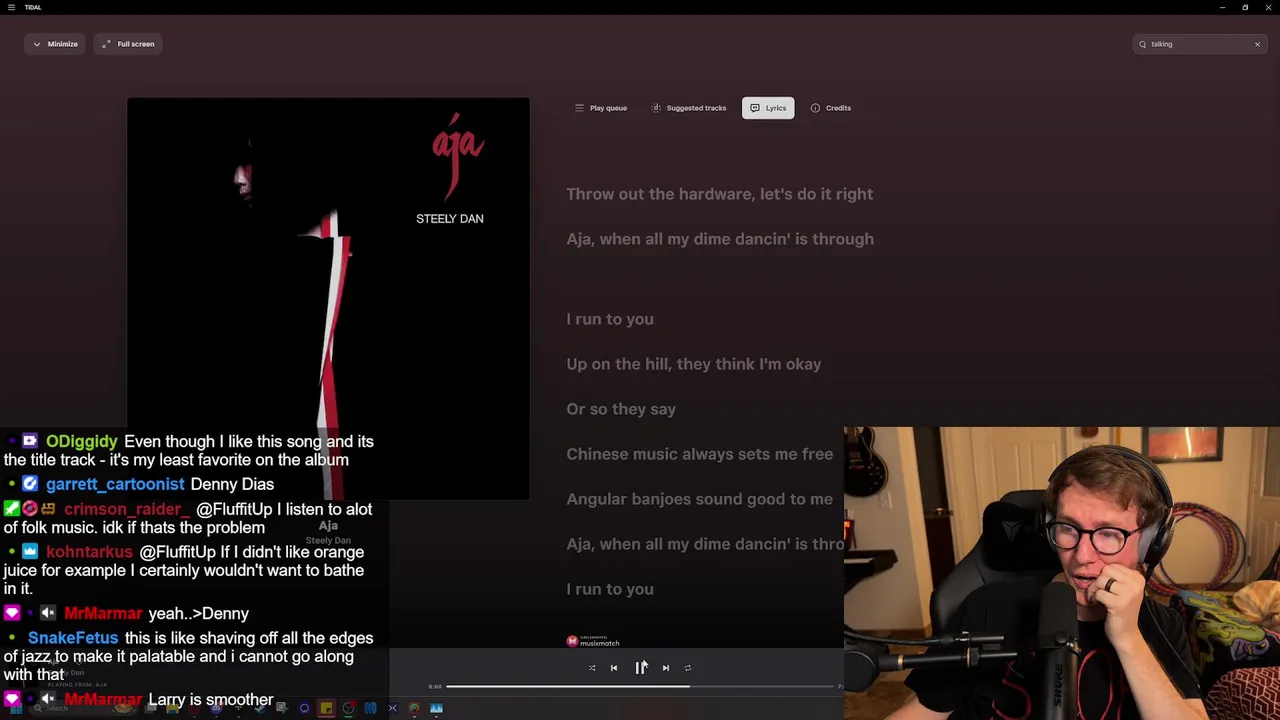This screenshot has height=720, width=1280.
Task: Jump to first lyric line 'I run to you'
Action: (x=610, y=319)
